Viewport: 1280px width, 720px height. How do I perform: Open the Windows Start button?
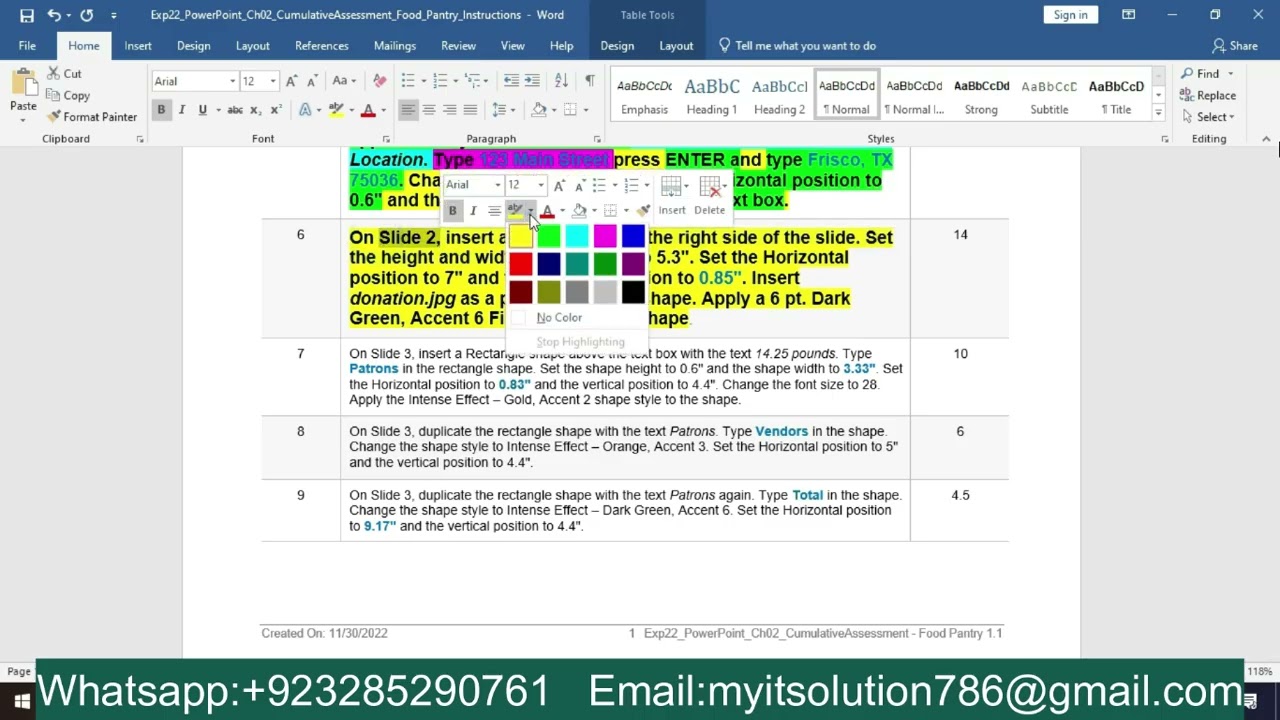[x=20, y=700]
